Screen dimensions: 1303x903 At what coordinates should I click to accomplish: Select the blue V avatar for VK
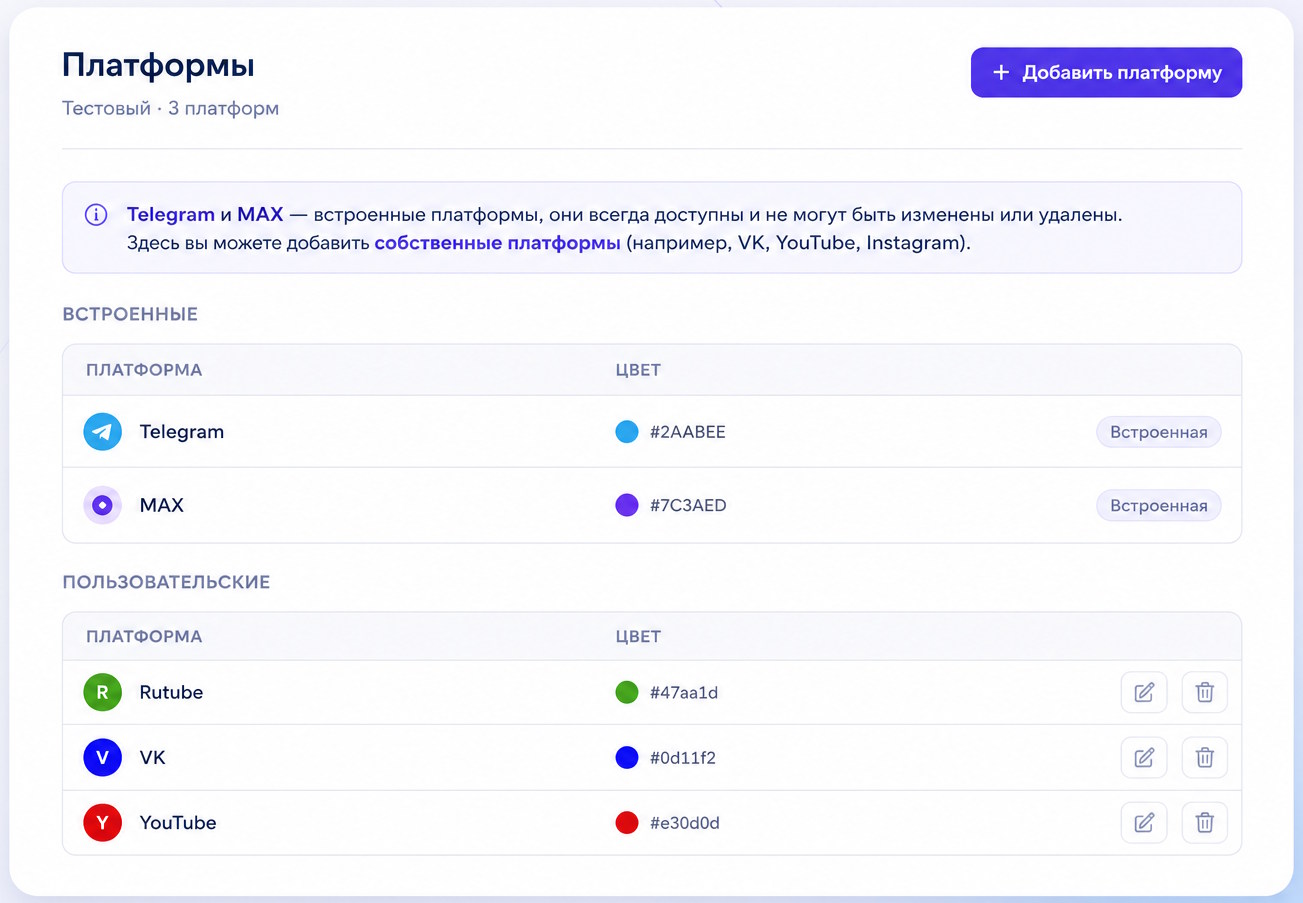[x=102, y=757]
